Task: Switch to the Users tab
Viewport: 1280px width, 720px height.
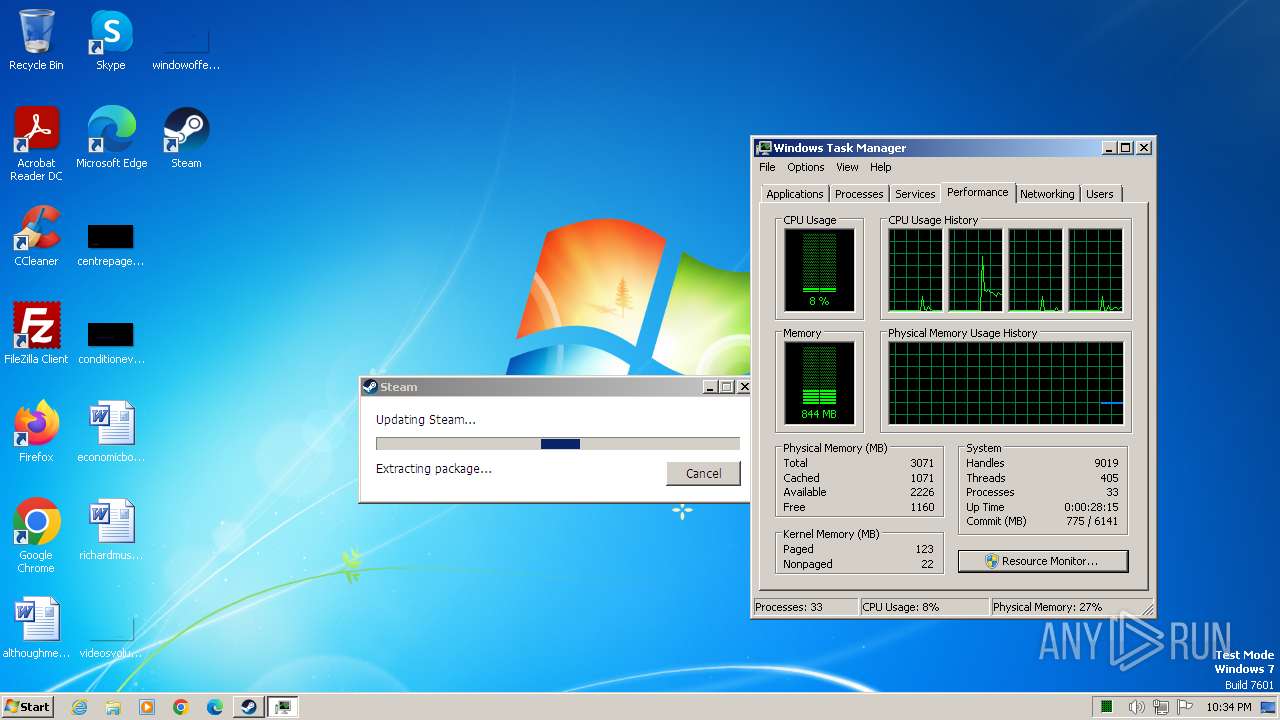Action: (x=1099, y=194)
